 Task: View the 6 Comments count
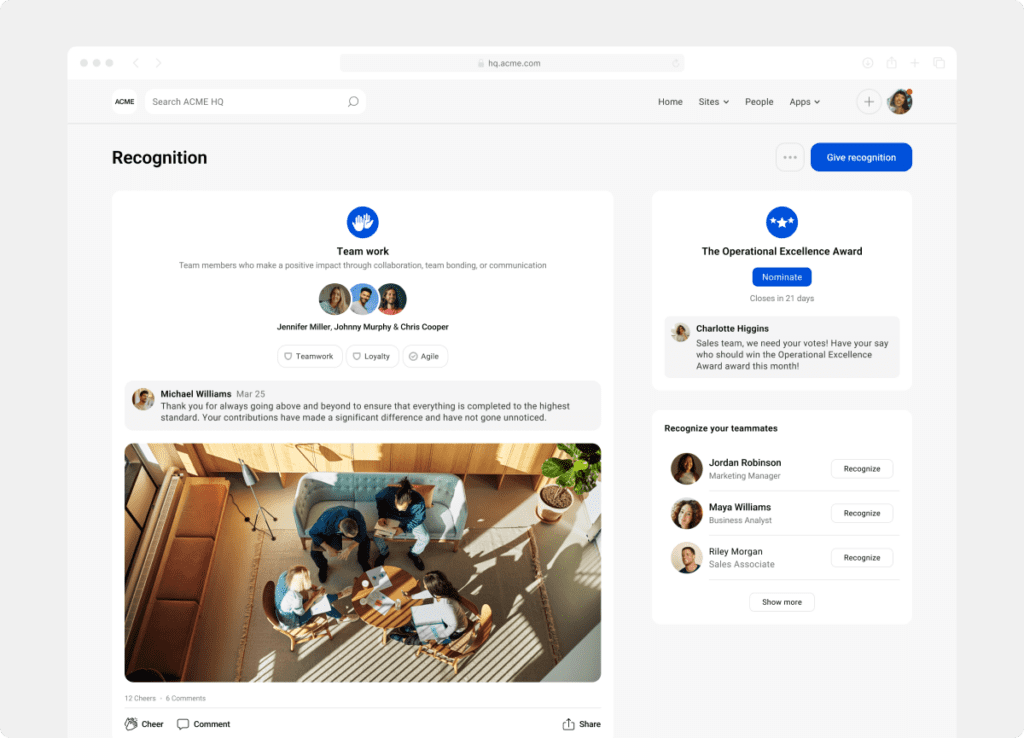click(185, 698)
